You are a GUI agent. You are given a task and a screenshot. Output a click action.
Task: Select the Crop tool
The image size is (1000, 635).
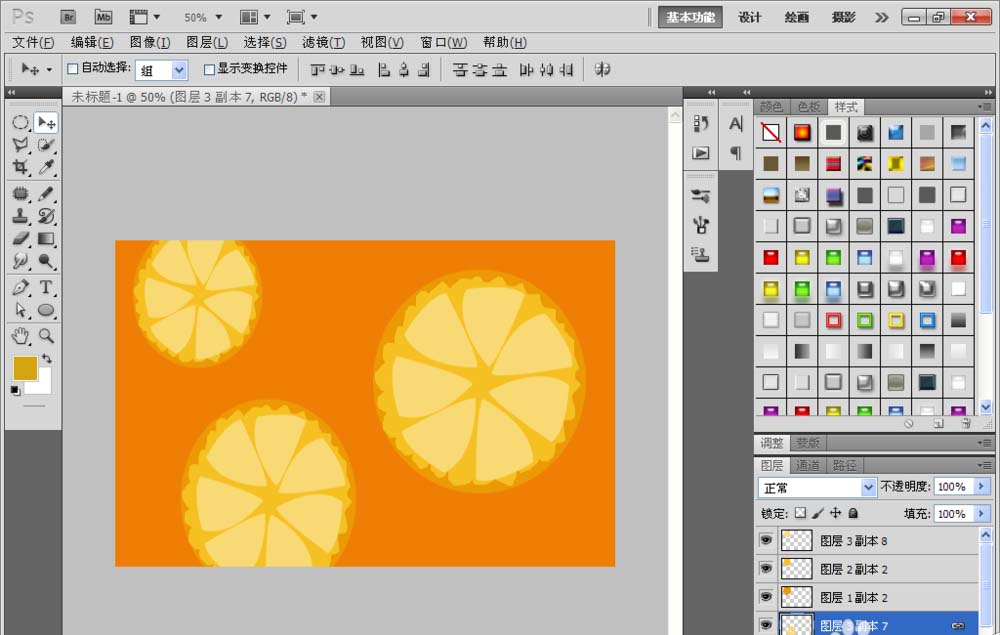tap(20, 168)
